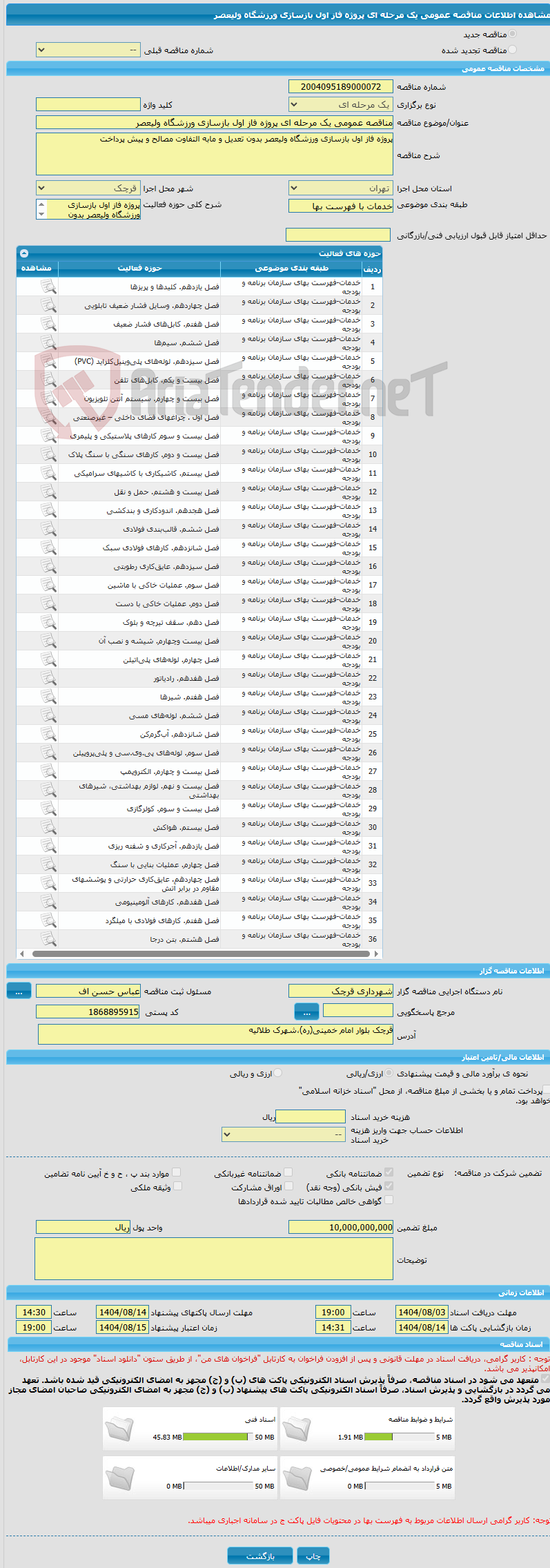
Task: Open the شماره مناقصه قبلی dropdown
Action: point(88,50)
